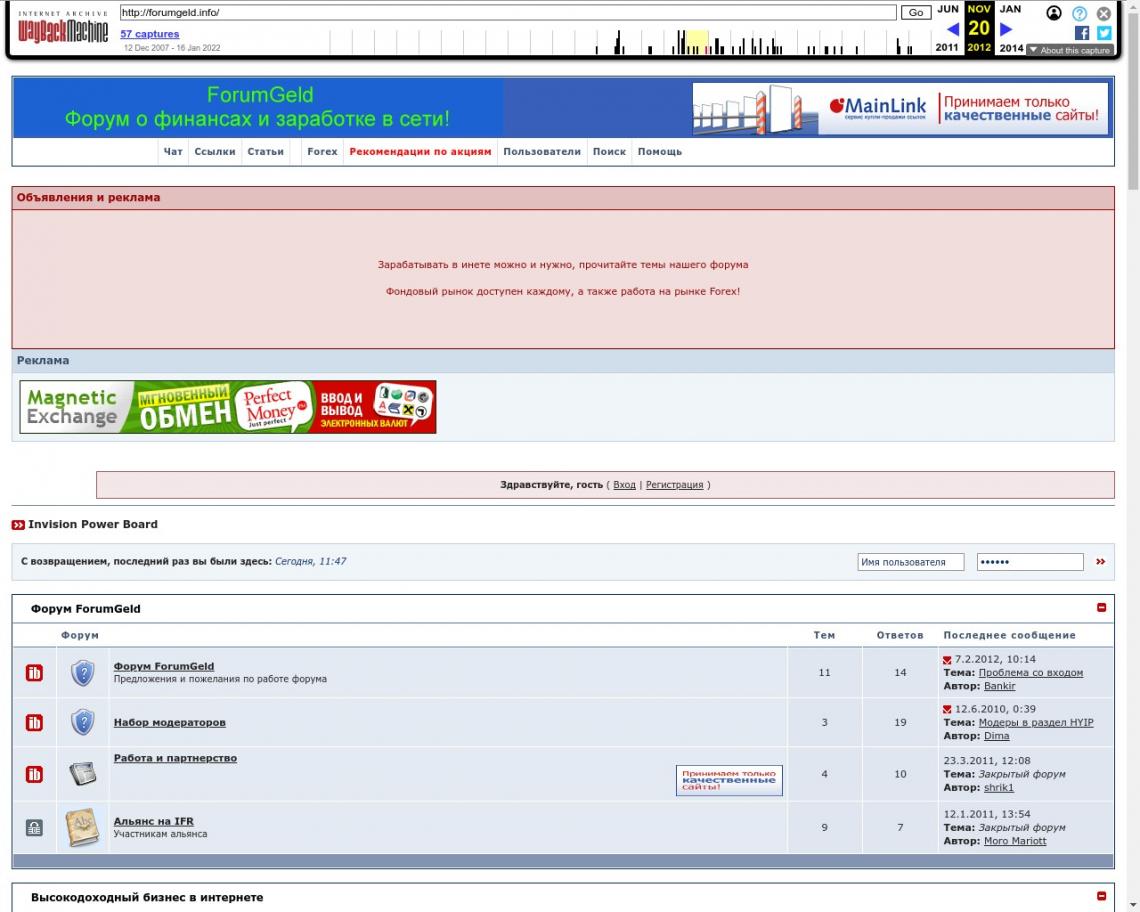1140x912 pixels.
Task: Open last post icon dated 12.6.2010
Action: (947, 709)
